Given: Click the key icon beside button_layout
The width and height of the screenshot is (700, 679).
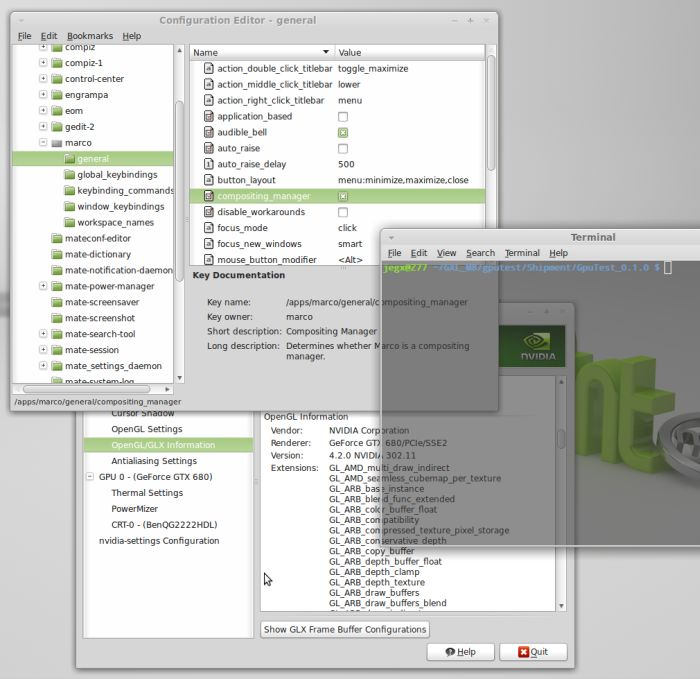Looking at the screenshot, I should (x=208, y=180).
